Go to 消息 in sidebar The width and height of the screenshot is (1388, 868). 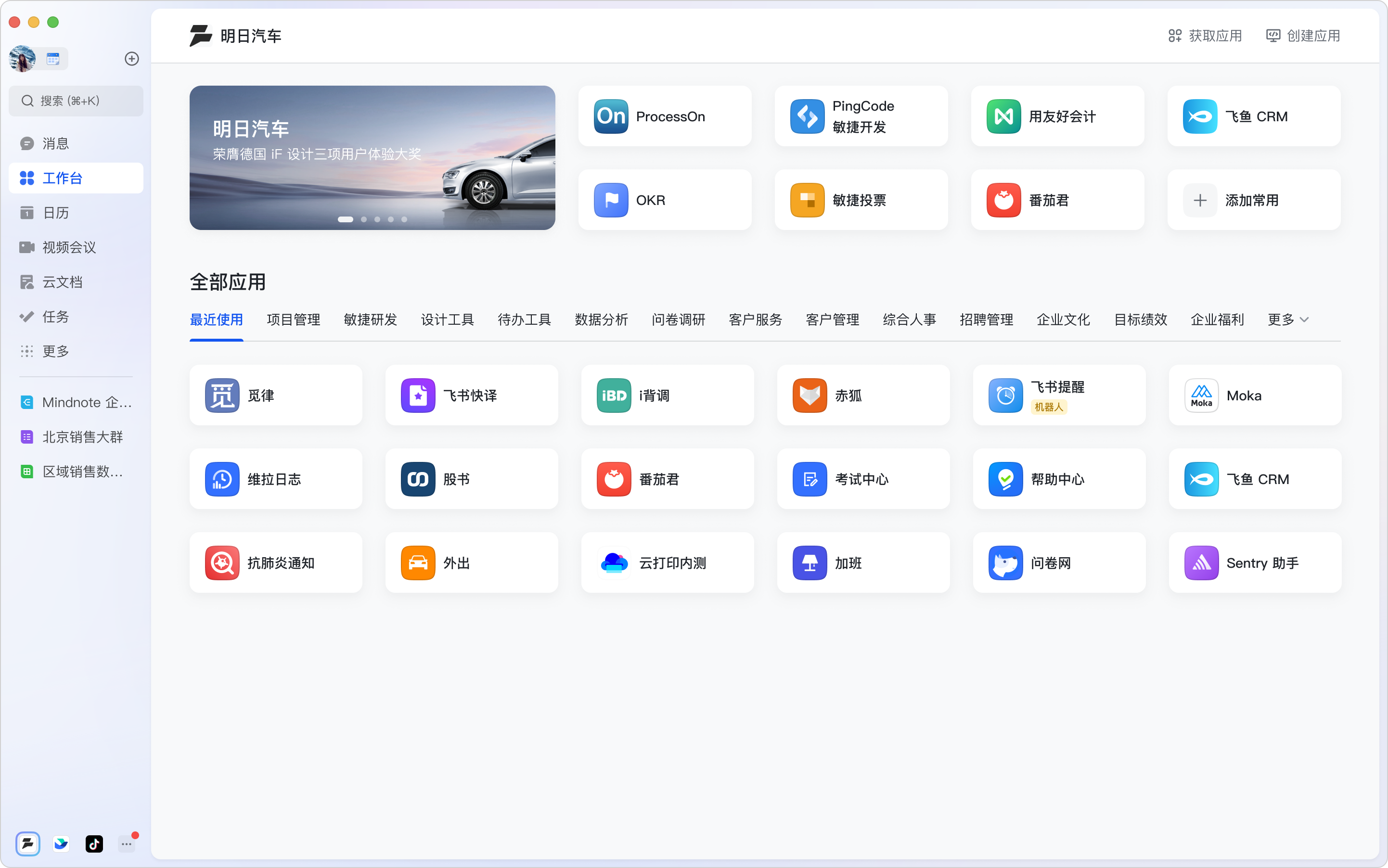(76, 143)
